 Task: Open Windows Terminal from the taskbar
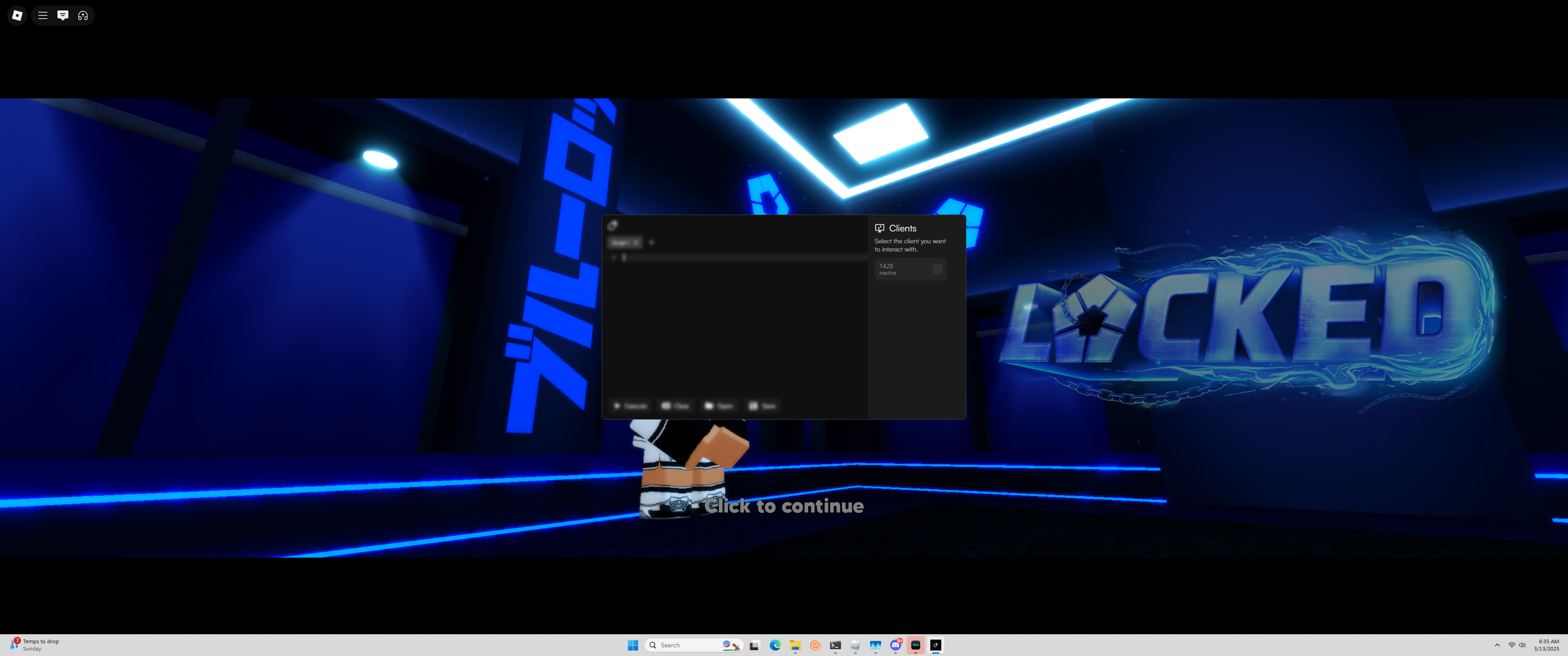[835, 645]
